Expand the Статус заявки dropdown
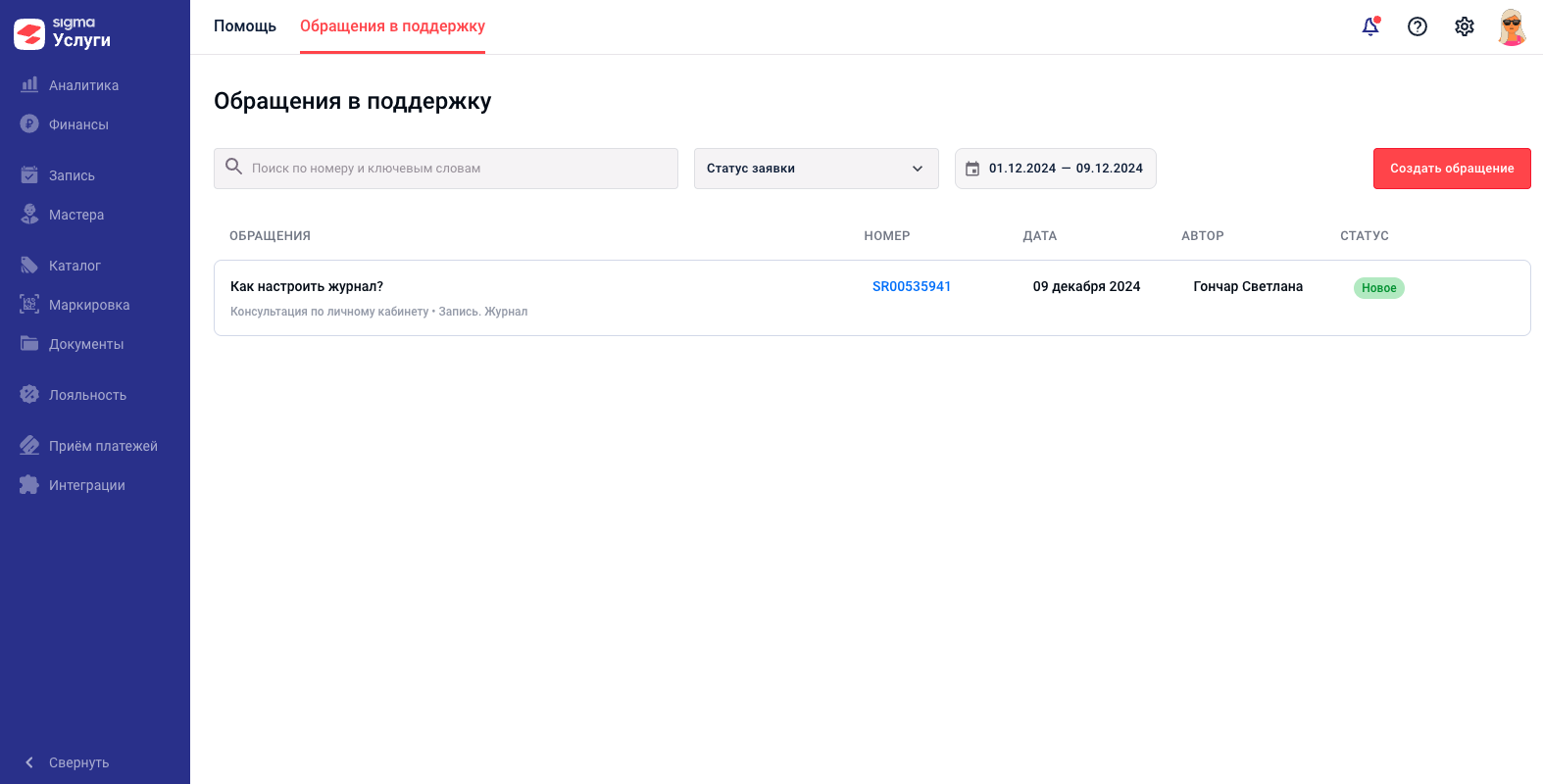This screenshot has height=784, width=1543. 817,169
